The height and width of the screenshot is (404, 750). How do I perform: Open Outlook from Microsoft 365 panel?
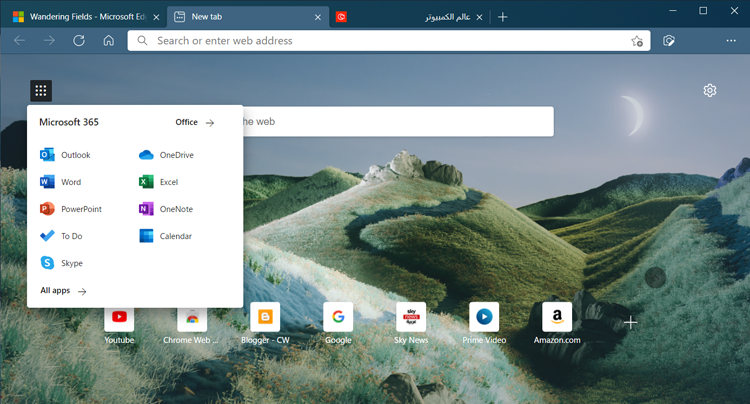click(x=65, y=155)
